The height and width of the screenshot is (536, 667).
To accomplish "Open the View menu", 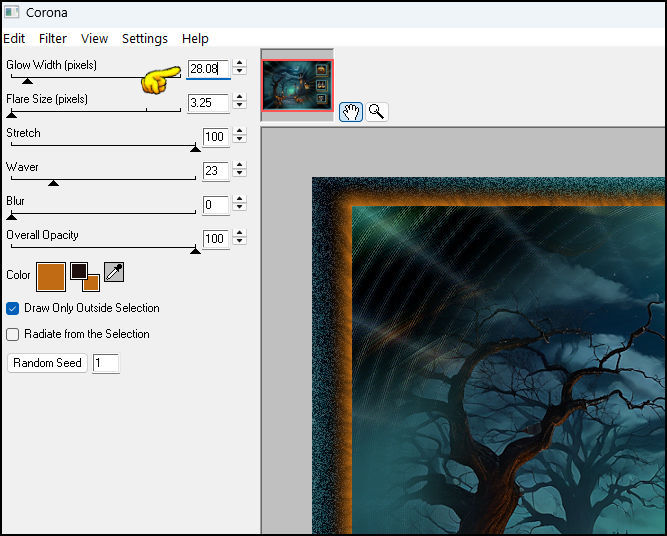I will (94, 38).
